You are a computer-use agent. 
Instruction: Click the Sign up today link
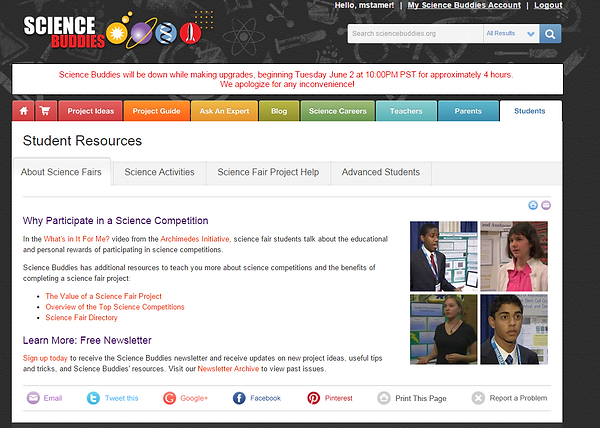click(x=45, y=358)
